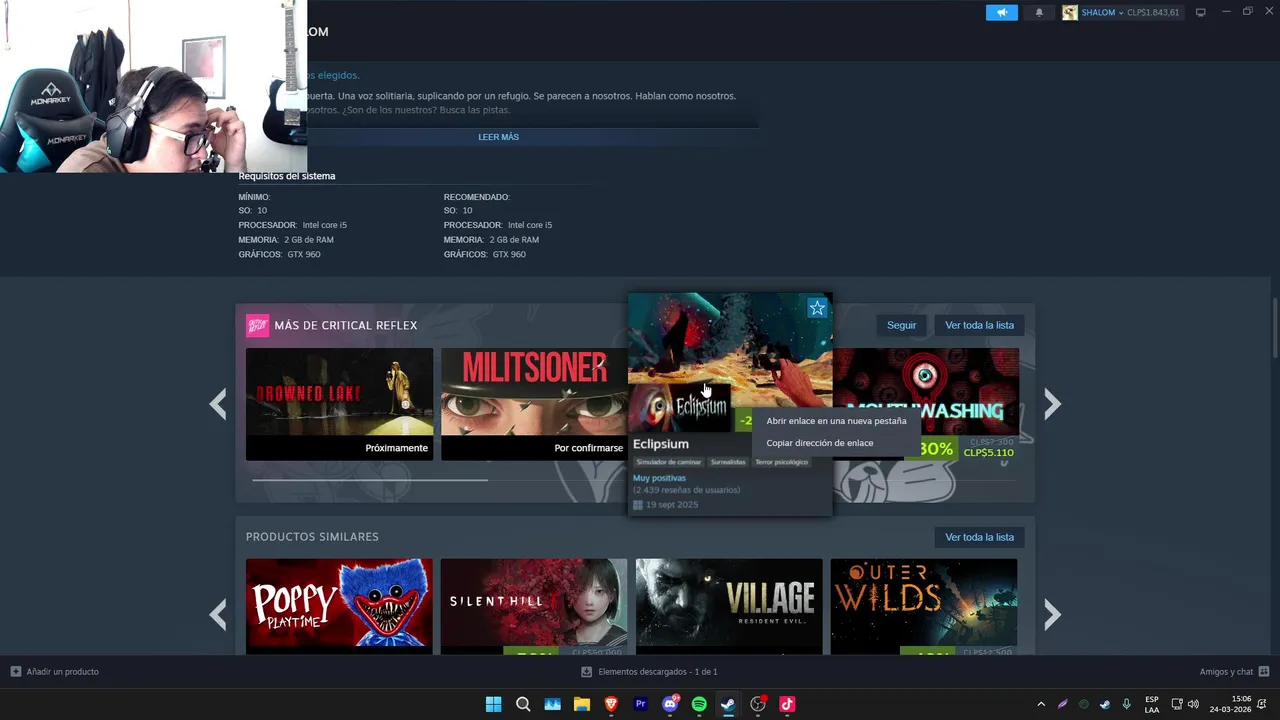Go to previous Critical Reflex carousel page
Viewport: 1280px width, 720px height.
218,404
